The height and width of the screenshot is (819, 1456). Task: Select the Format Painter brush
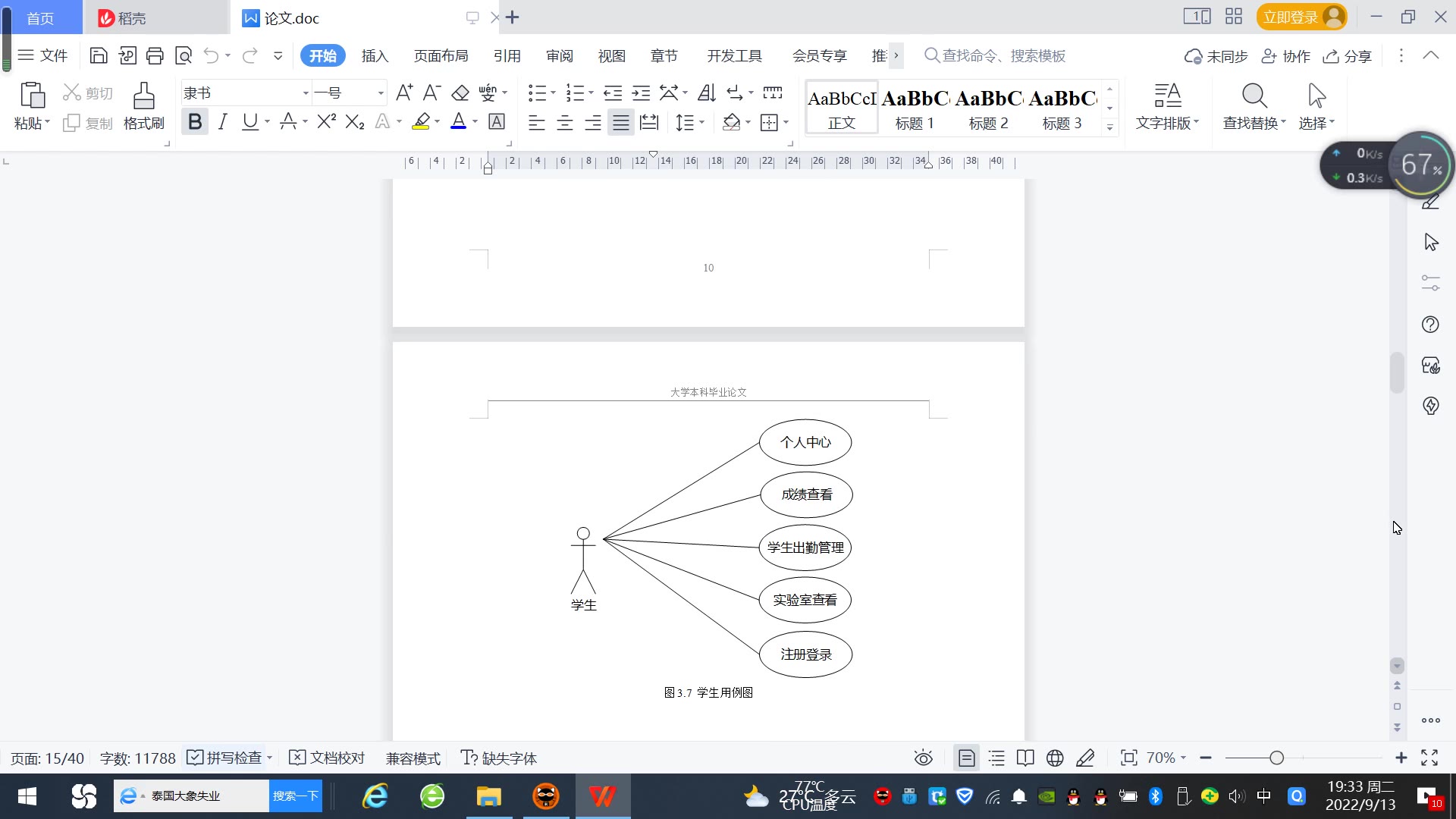pyautogui.click(x=144, y=96)
